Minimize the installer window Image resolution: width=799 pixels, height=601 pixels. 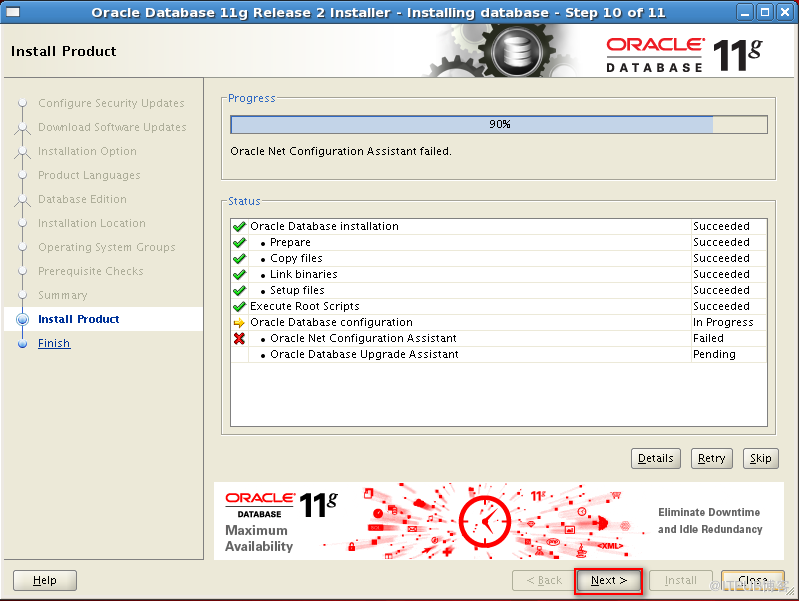pyautogui.click(x=745, y=12)
